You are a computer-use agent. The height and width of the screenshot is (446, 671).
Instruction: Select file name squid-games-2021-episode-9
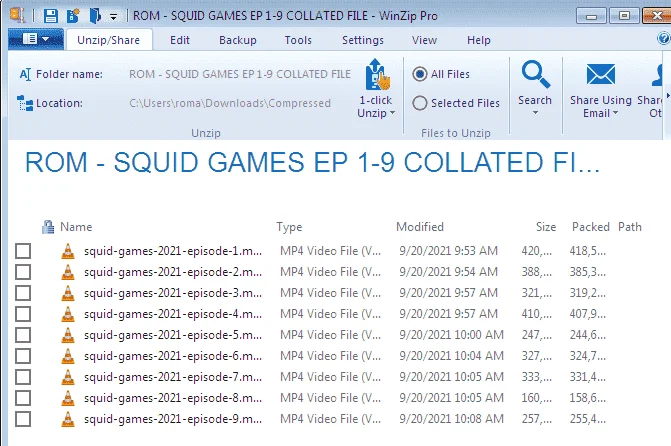click(x=173, y=419)
